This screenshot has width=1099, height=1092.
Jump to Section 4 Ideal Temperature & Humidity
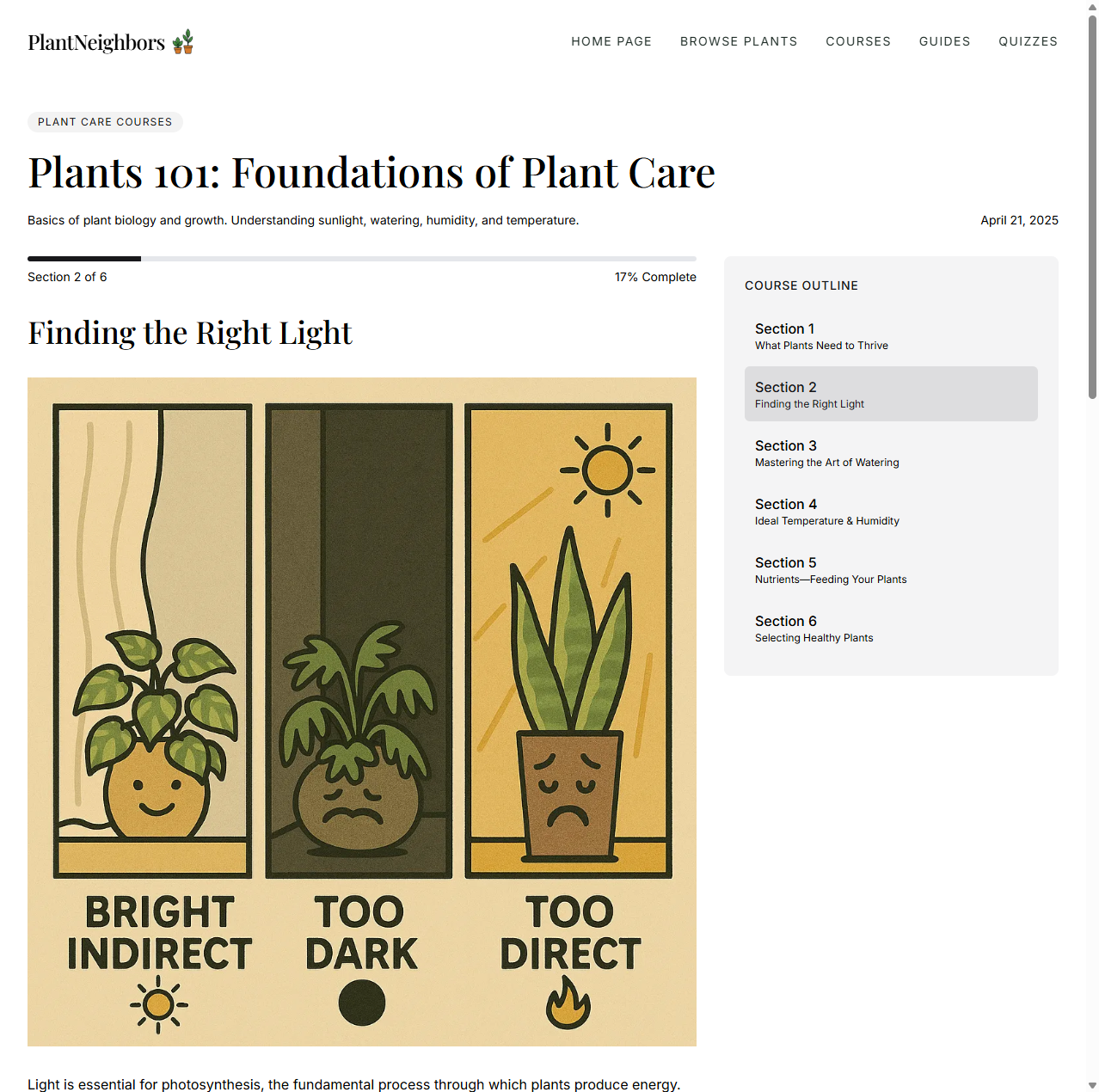pos(891,511)
